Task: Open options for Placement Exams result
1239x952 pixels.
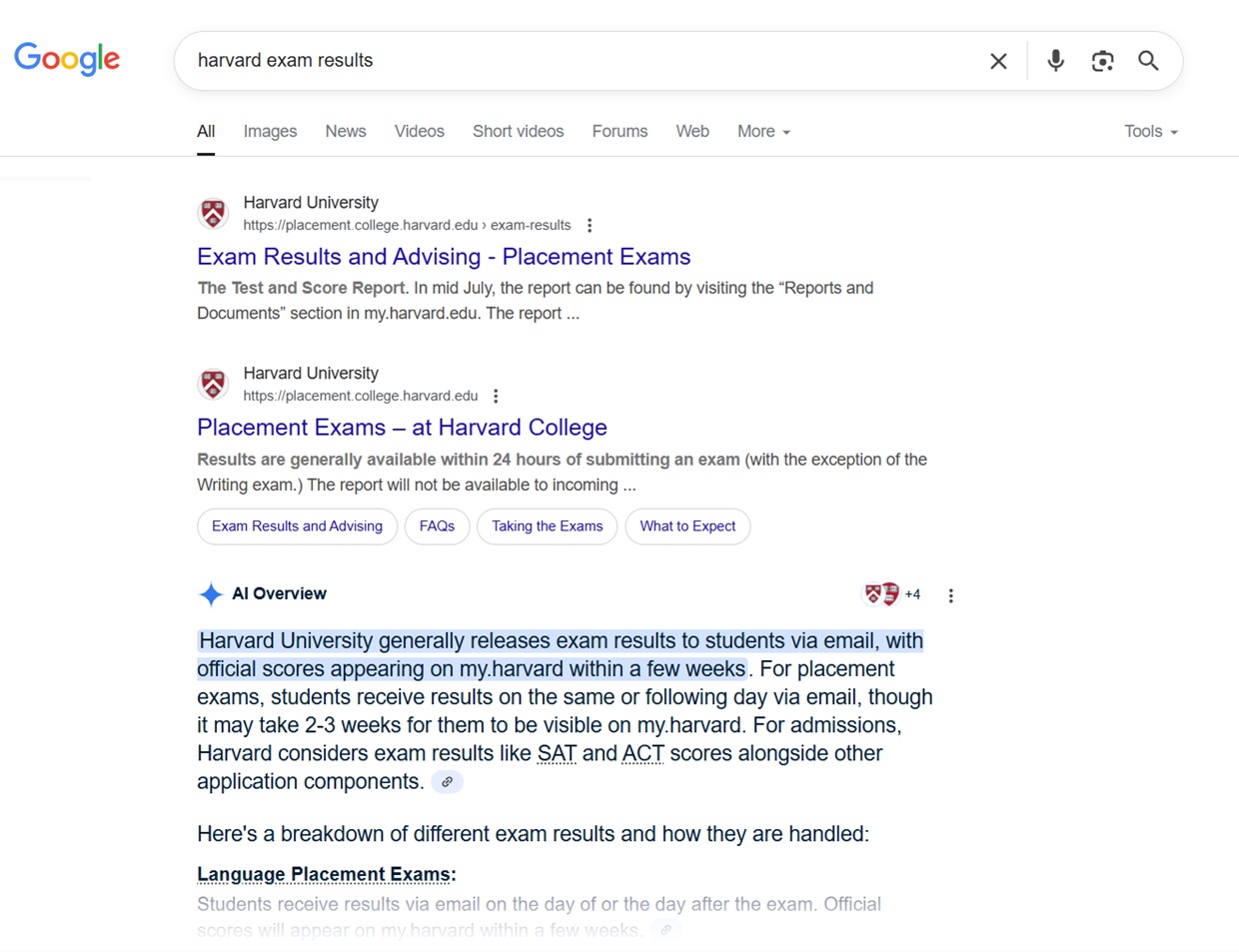Action: pos(496,397)
